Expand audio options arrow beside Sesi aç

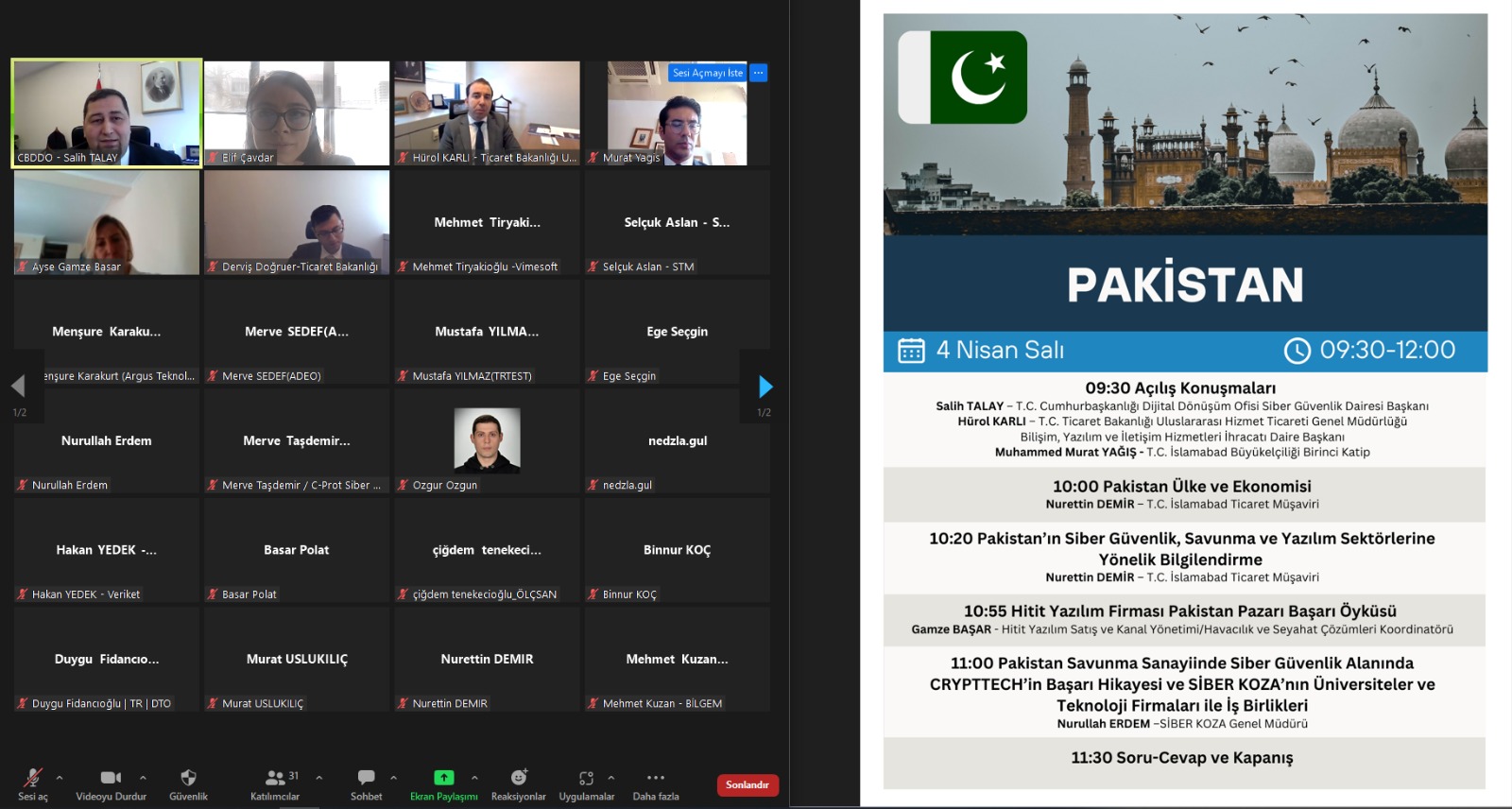click(x=60, y=778)
